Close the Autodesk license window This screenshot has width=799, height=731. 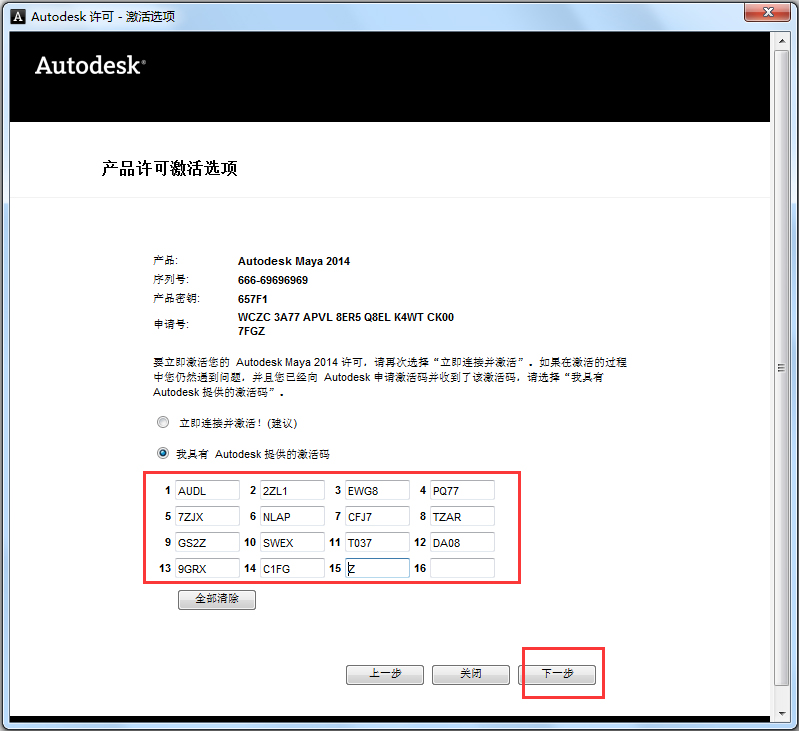pos(768,12)
